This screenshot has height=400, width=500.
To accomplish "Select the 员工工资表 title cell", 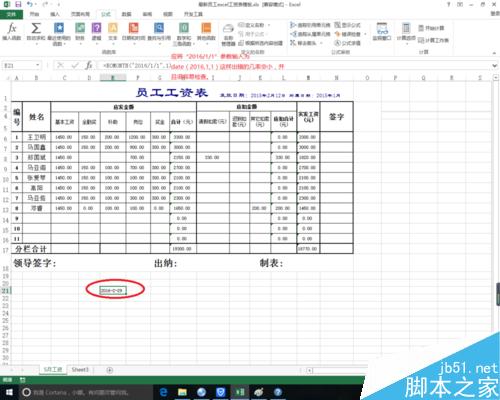I will pos(172,93).
